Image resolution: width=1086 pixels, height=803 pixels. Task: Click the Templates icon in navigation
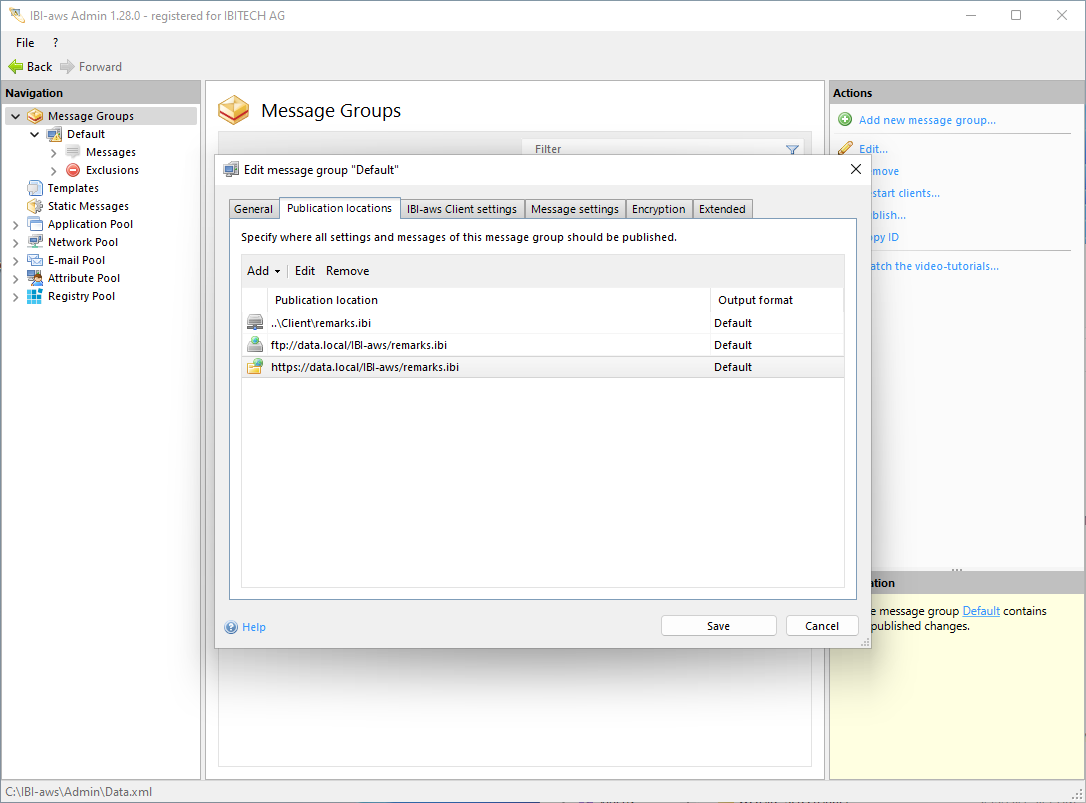click(35, 188)
